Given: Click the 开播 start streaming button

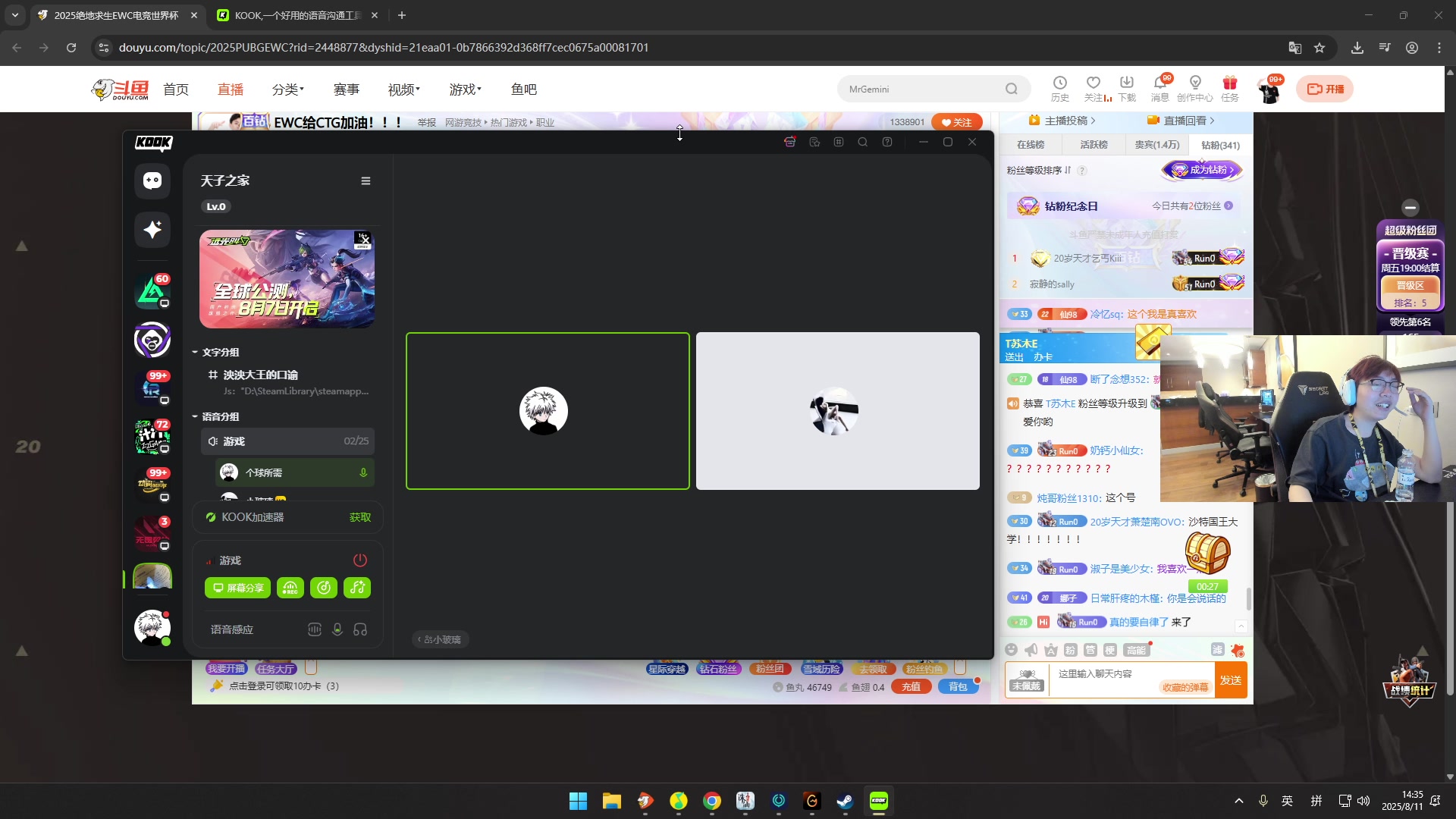Looking at the screenshot, I should (x=1325, y=89).
